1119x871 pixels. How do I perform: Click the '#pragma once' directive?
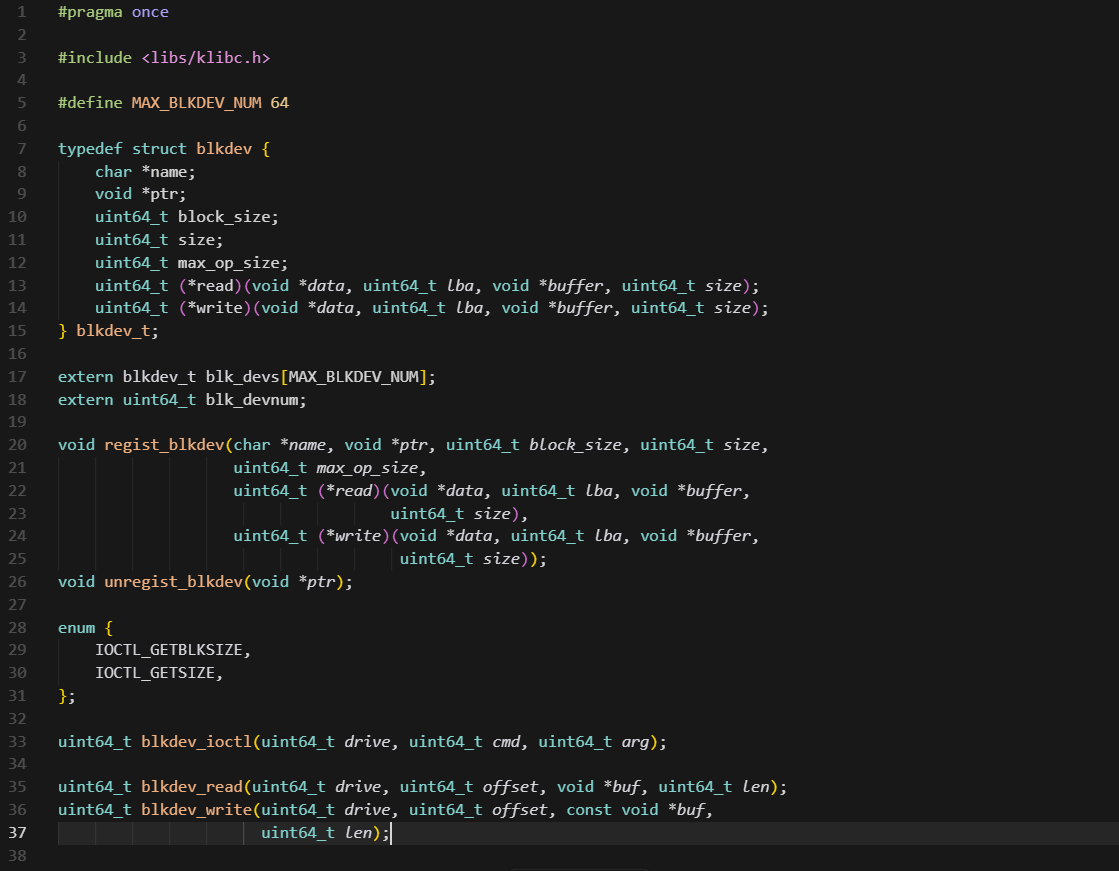click(113, 12)
